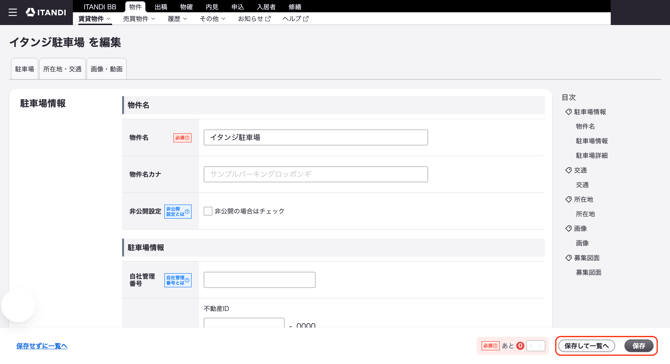Click the round white floating button
670x364 pixels.
(x=18, y=305)
